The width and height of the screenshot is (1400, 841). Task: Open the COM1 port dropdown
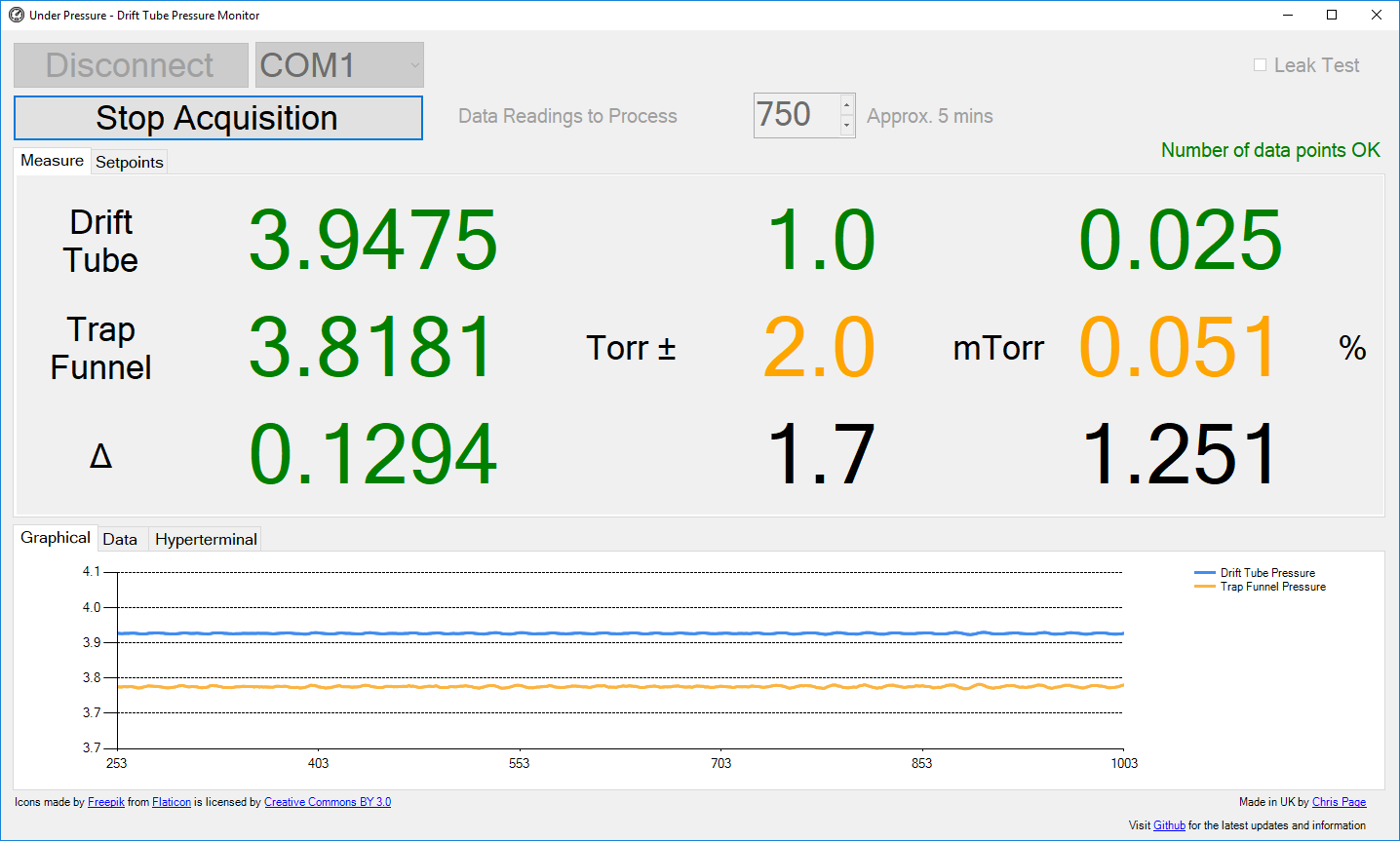click(x=339, y=65)
